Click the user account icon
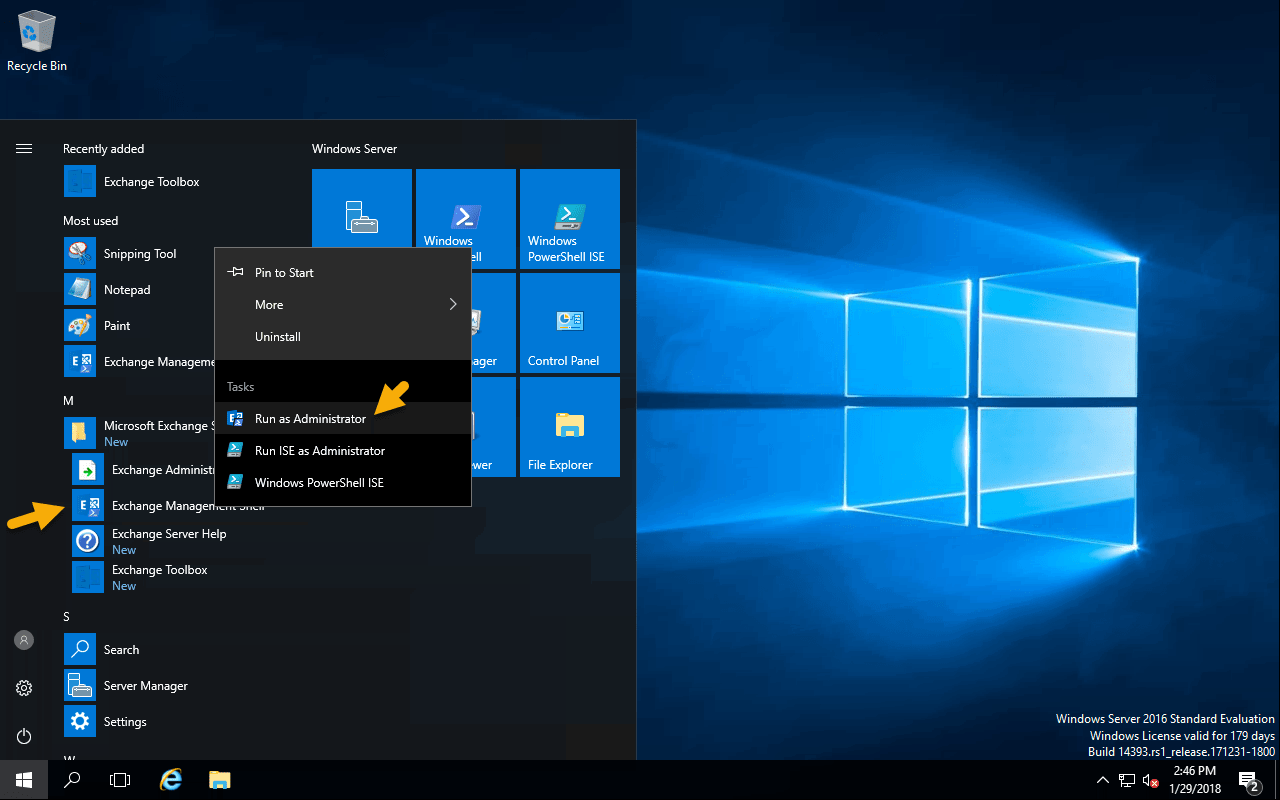Viewport: 1280px width, 800px height. pyautogui.click(x=24, y=640)
